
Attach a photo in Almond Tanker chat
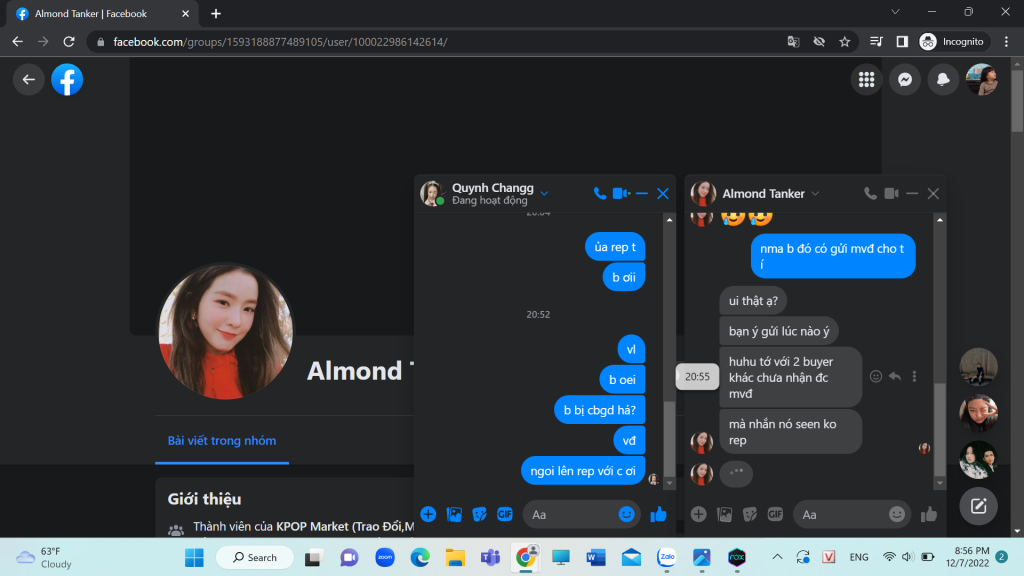(x=724, y=515)
